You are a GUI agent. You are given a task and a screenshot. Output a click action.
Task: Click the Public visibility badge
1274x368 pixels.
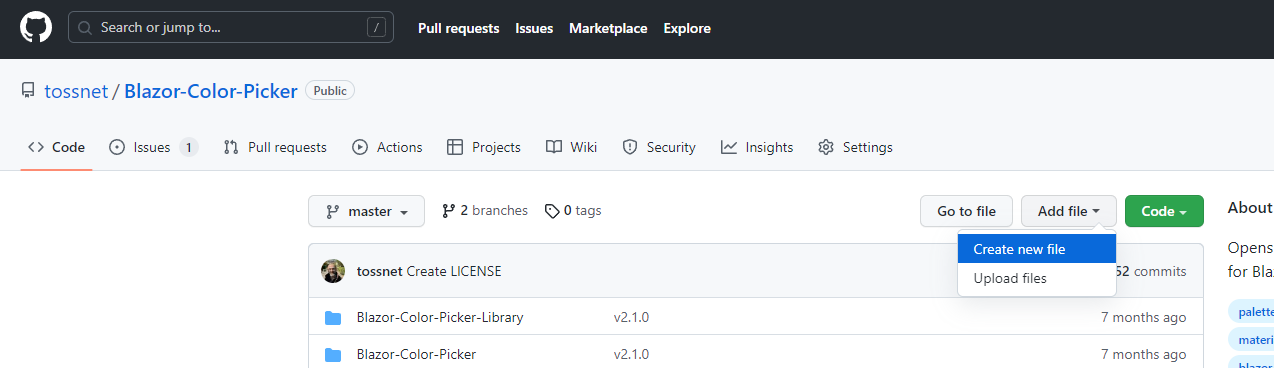330,91
